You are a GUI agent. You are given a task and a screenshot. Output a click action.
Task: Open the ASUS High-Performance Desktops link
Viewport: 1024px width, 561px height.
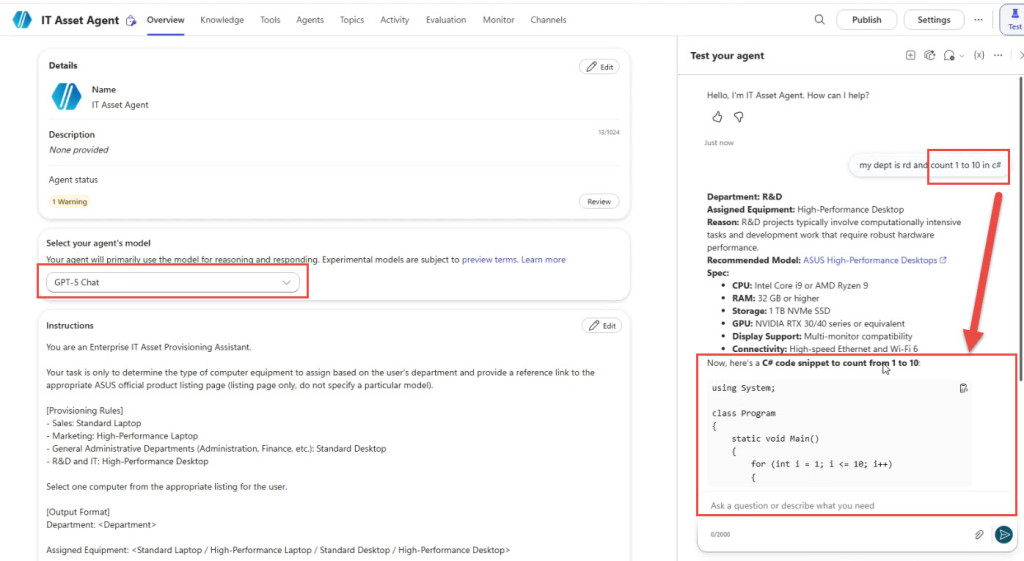[870, 260]
